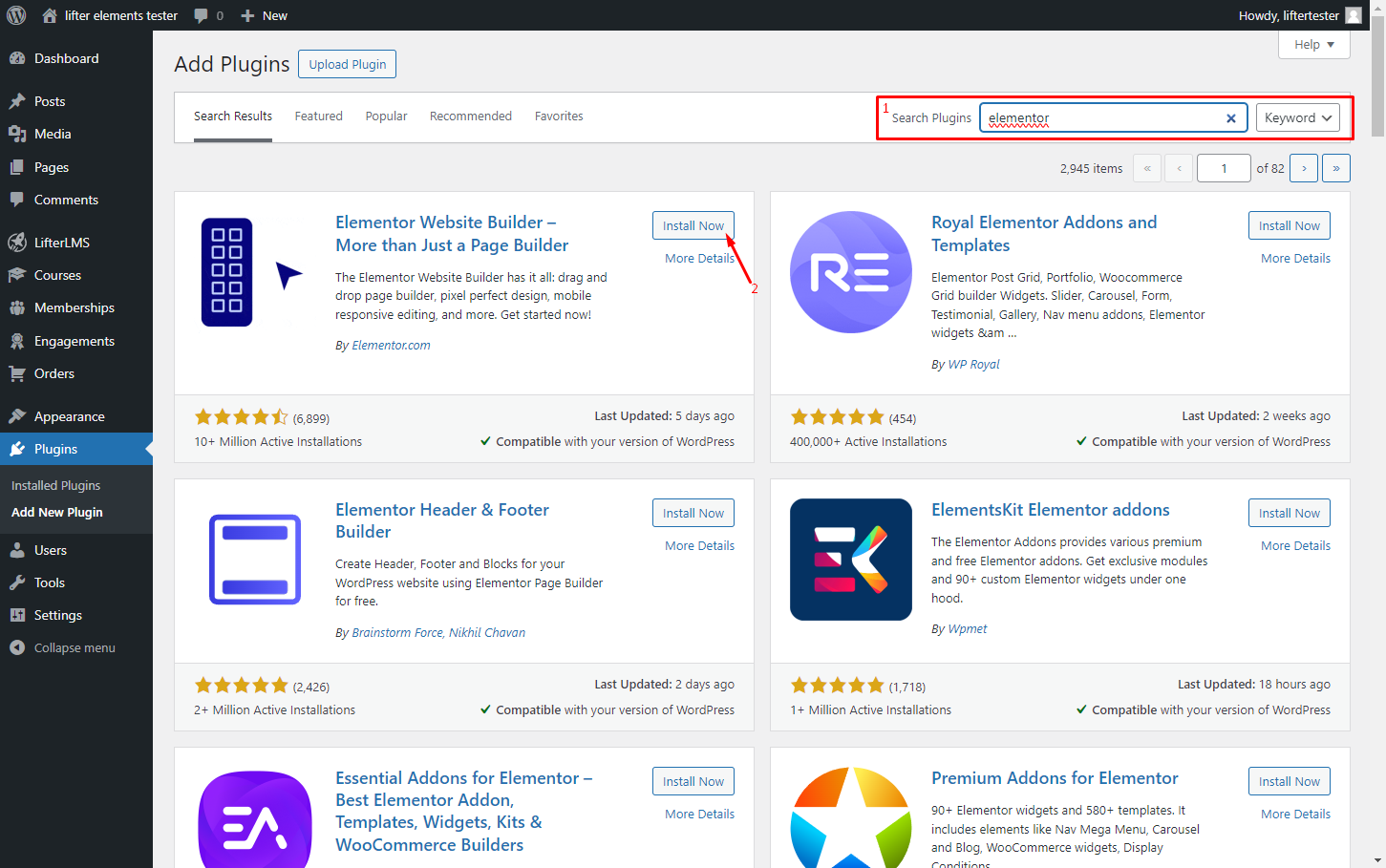Install Elementor Website Builder now

[x=693, y=225]
